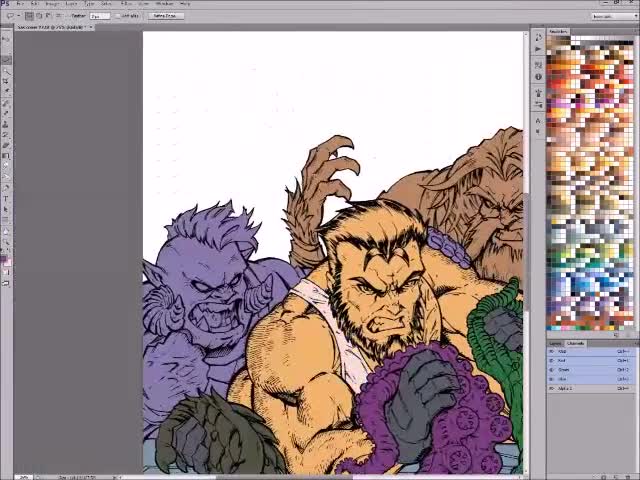
Task: Open the Help menu
Action: (184, 3)
